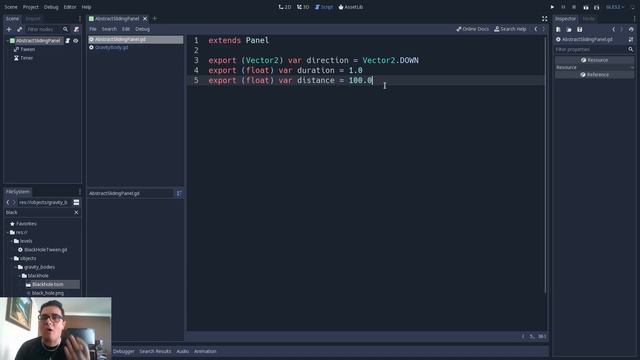Collapse the gravity_bodies folder
The height and width of the screenshot is (360, 640).
16,267
